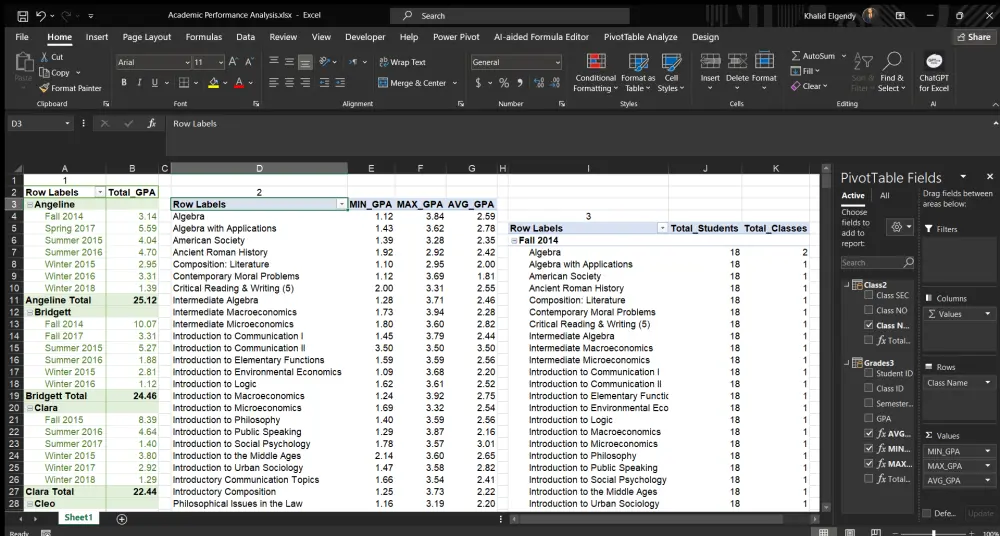Toggle Bold formatting
This screenshot has width=1000, height=536.
pyautogui.click(x=124, y=83)
